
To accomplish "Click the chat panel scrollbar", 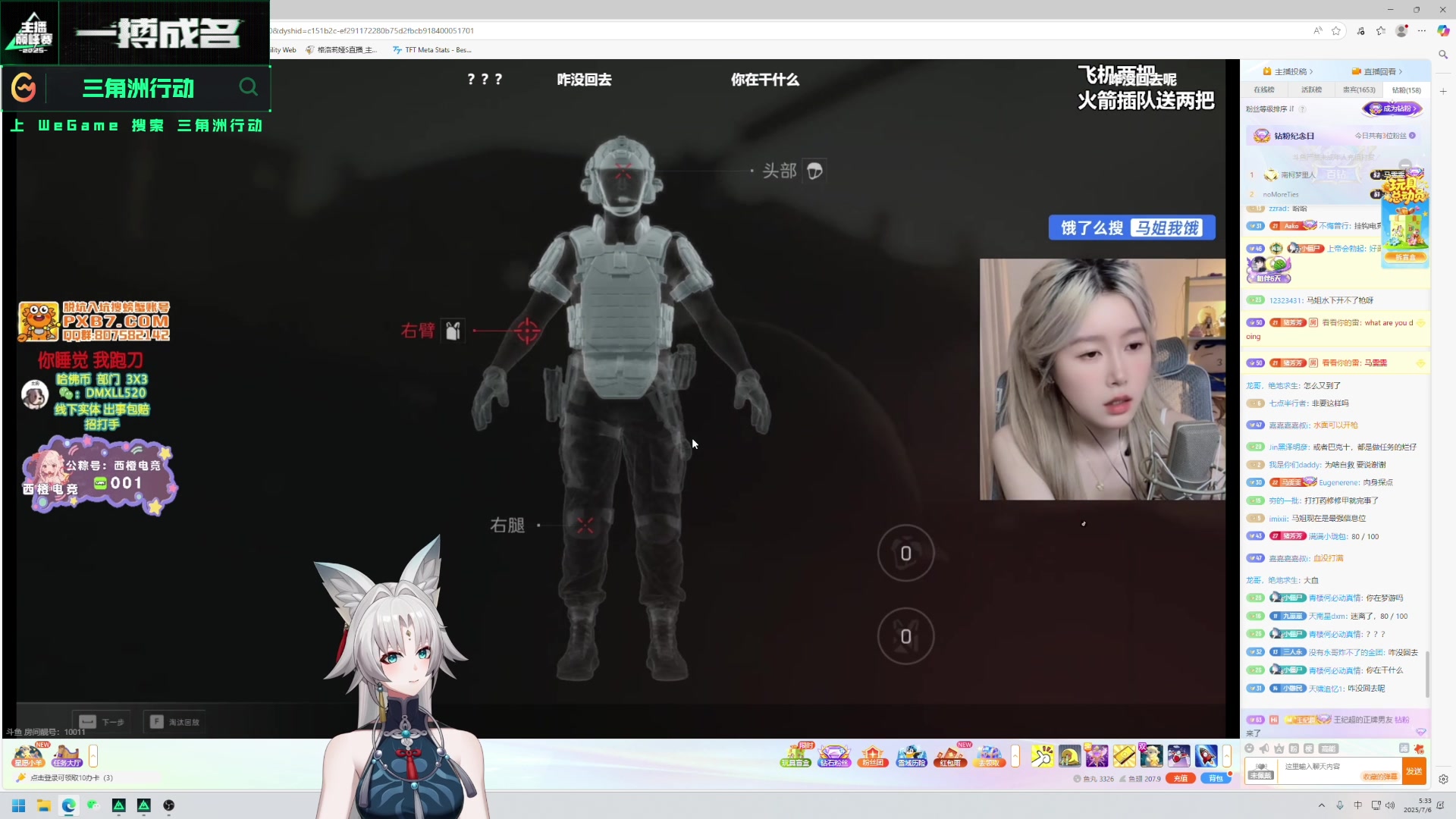I will point(1428,675).
